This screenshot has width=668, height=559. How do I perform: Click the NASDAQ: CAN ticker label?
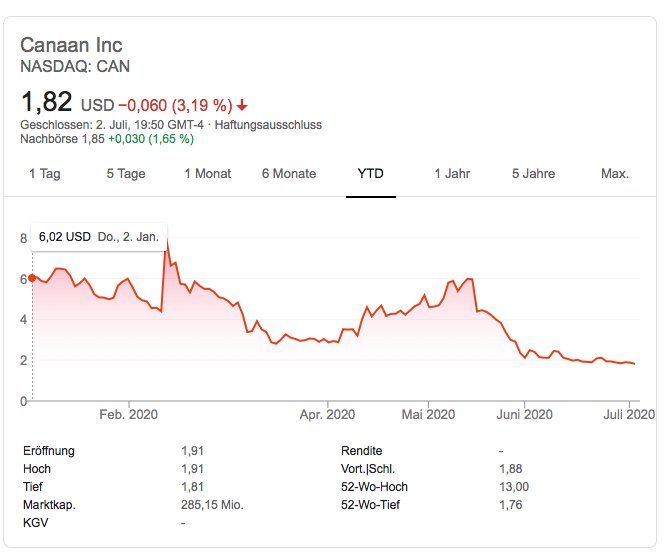[75, 67]
